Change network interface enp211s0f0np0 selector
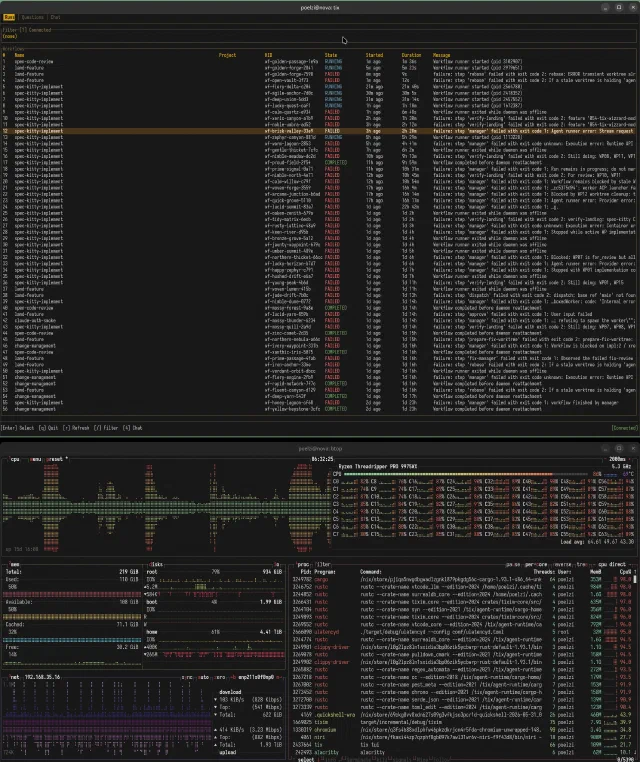This screenshot has width=640, height=762. (256, 677)
